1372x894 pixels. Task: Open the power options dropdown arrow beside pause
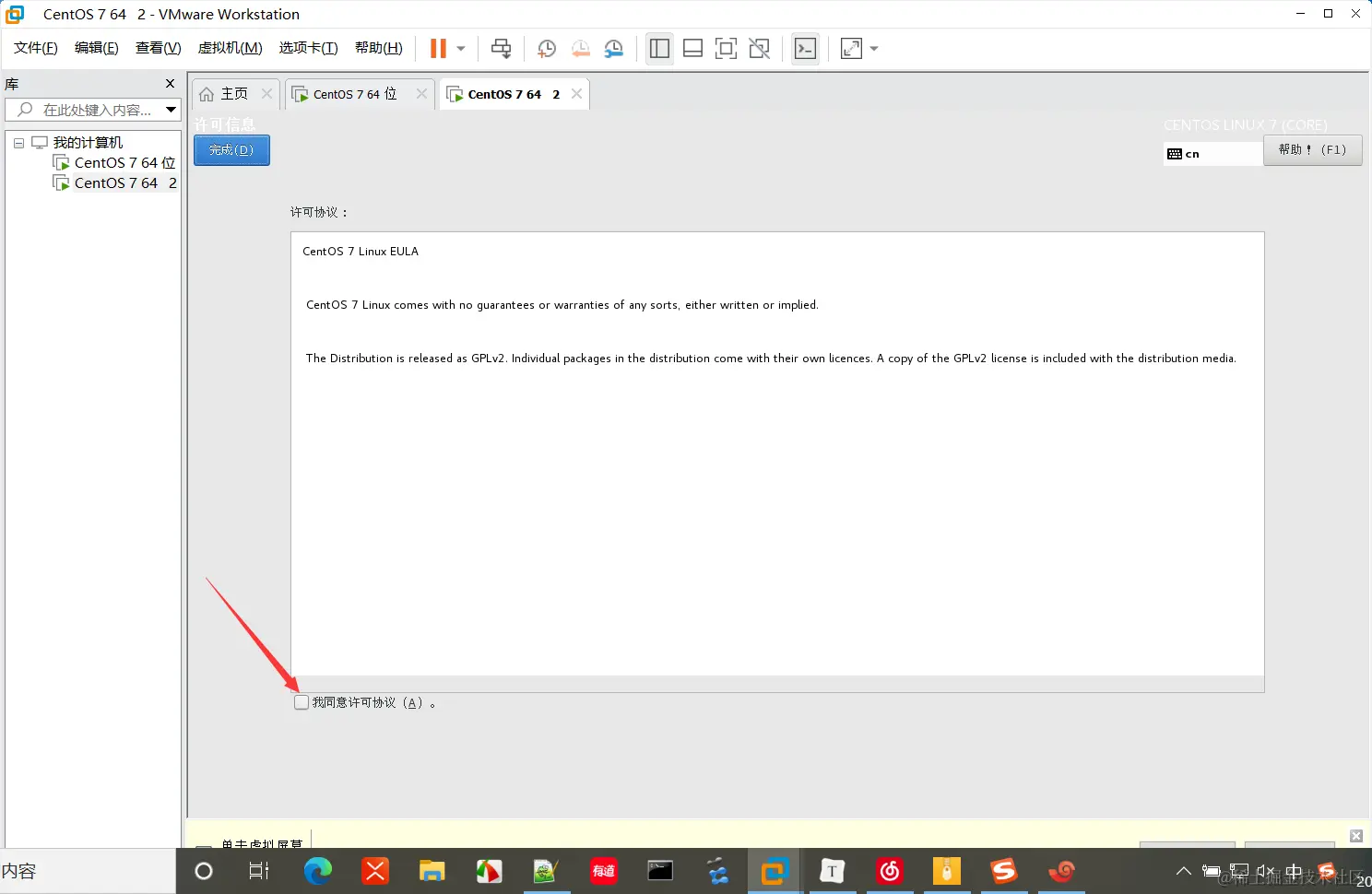[461, 49]
